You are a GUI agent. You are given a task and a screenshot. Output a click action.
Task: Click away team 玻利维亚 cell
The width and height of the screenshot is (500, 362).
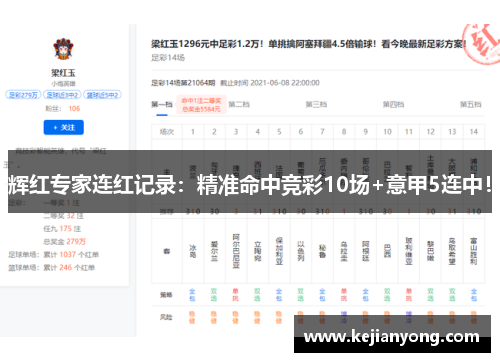(409, 251)
